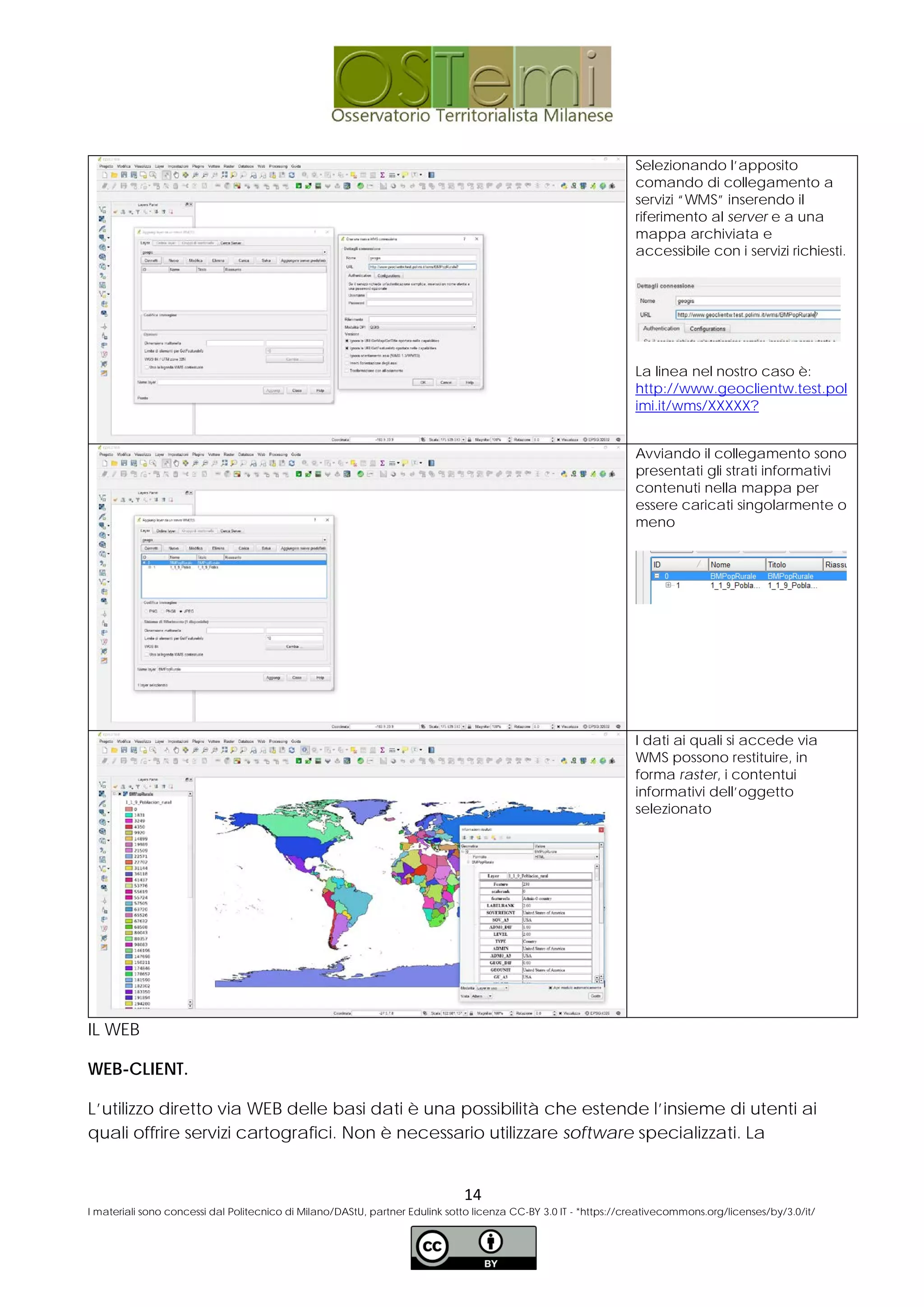Click the Username field in the WMS connection dialog
The width and height of the screenshot is (924, 1307).
(x=420, y=296)
